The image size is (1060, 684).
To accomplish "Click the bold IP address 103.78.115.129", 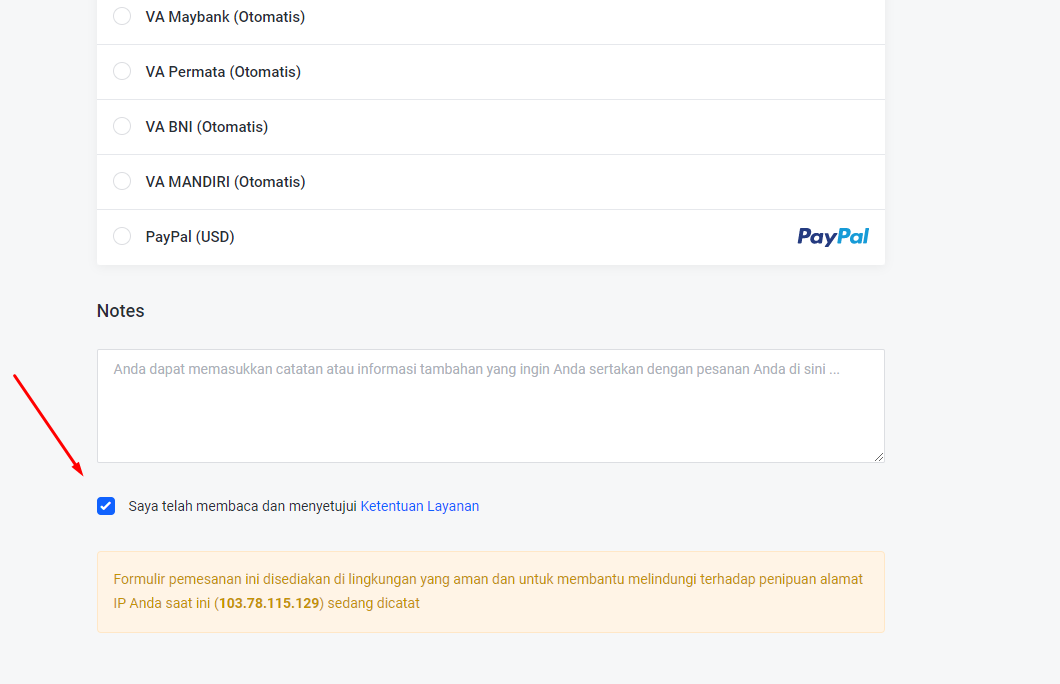I will point(269,603).
